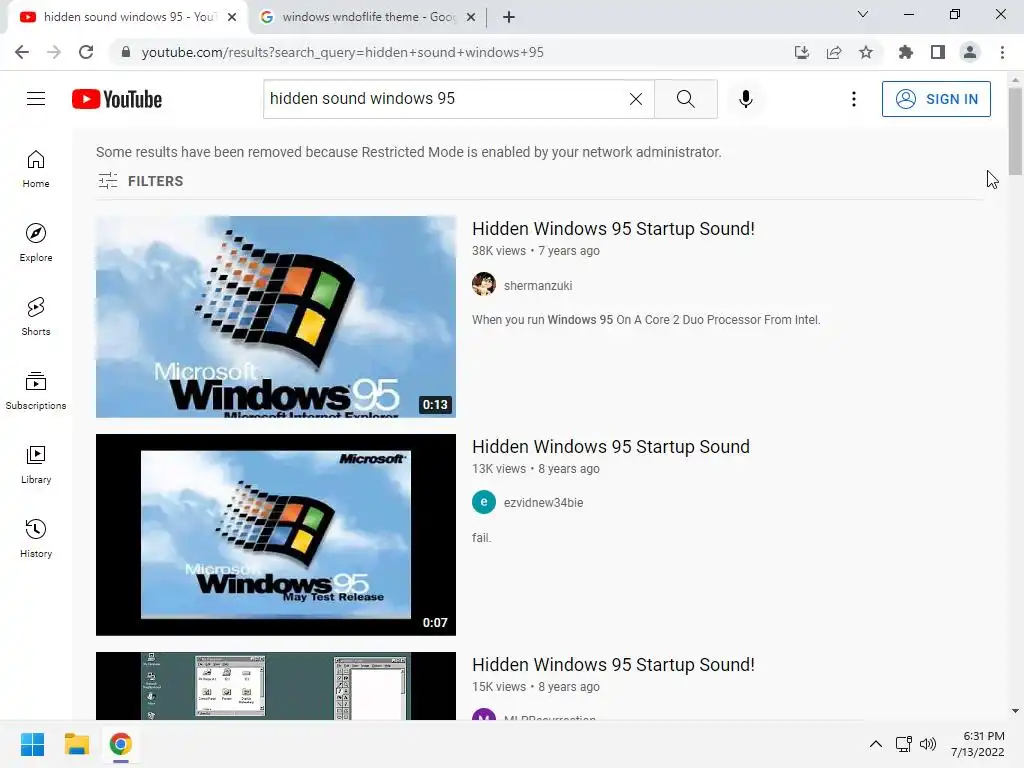Play the 0:13 Windows 95 thumbnail

click(276, 317)
